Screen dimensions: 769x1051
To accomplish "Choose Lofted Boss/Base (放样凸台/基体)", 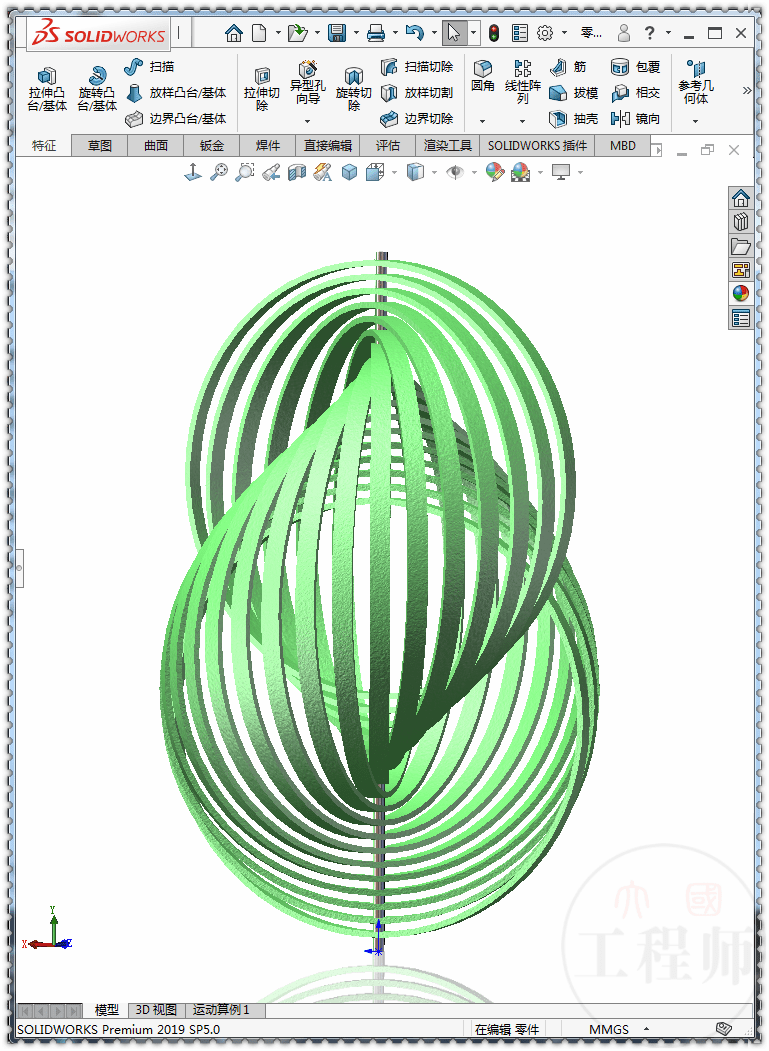I will [176, 92].
